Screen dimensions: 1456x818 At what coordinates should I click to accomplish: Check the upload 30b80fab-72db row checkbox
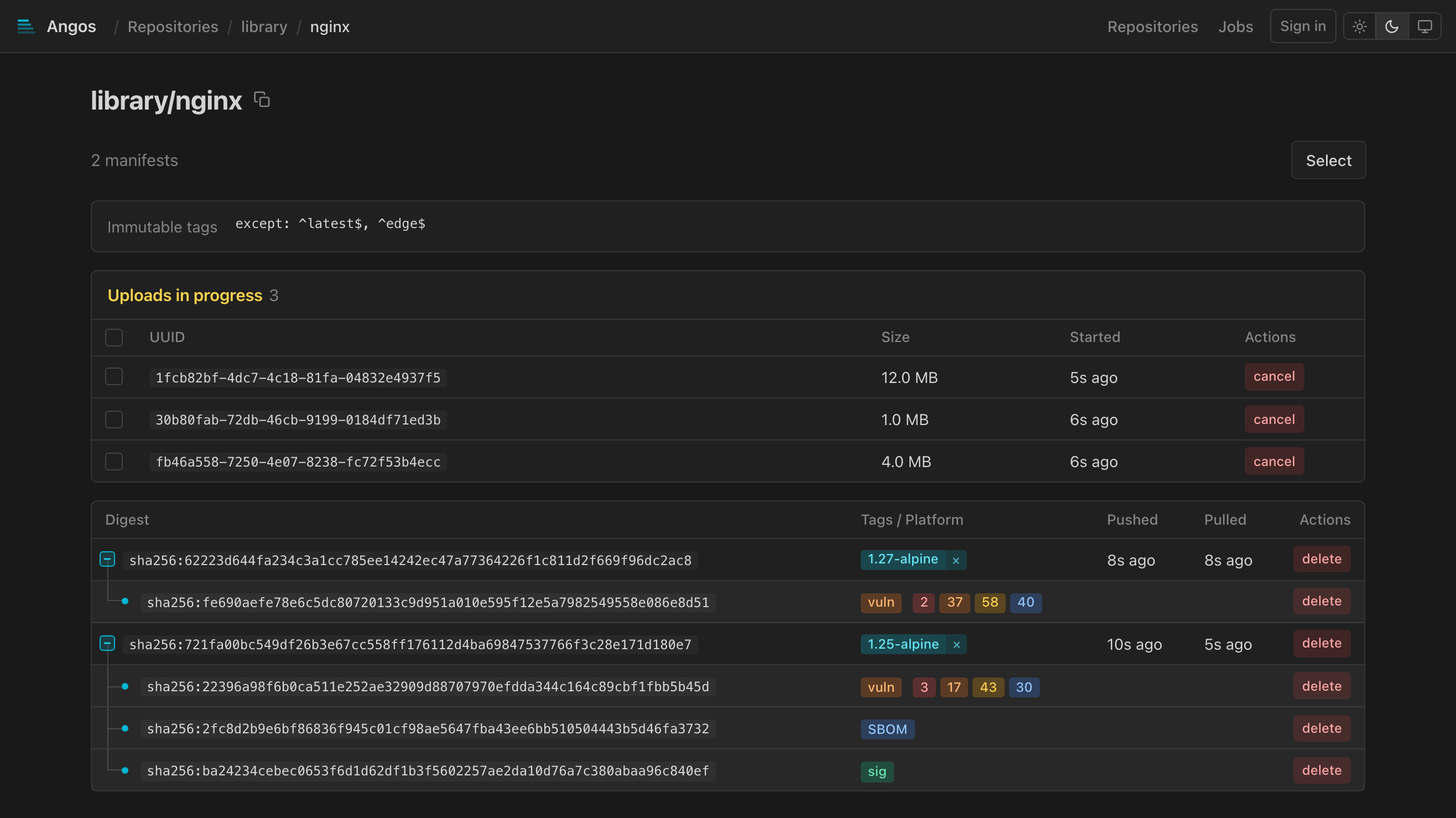(x=114, y=420)
